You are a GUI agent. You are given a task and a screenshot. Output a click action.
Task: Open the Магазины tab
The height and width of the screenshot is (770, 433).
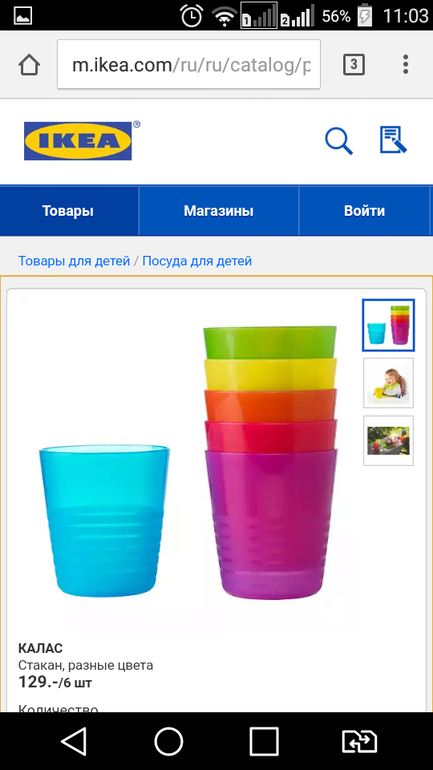(x=218, y=211)
